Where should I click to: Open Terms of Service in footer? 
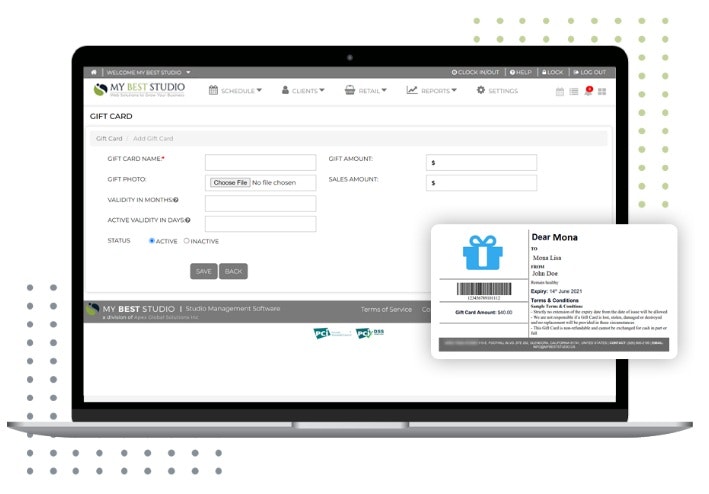(386, 309)
